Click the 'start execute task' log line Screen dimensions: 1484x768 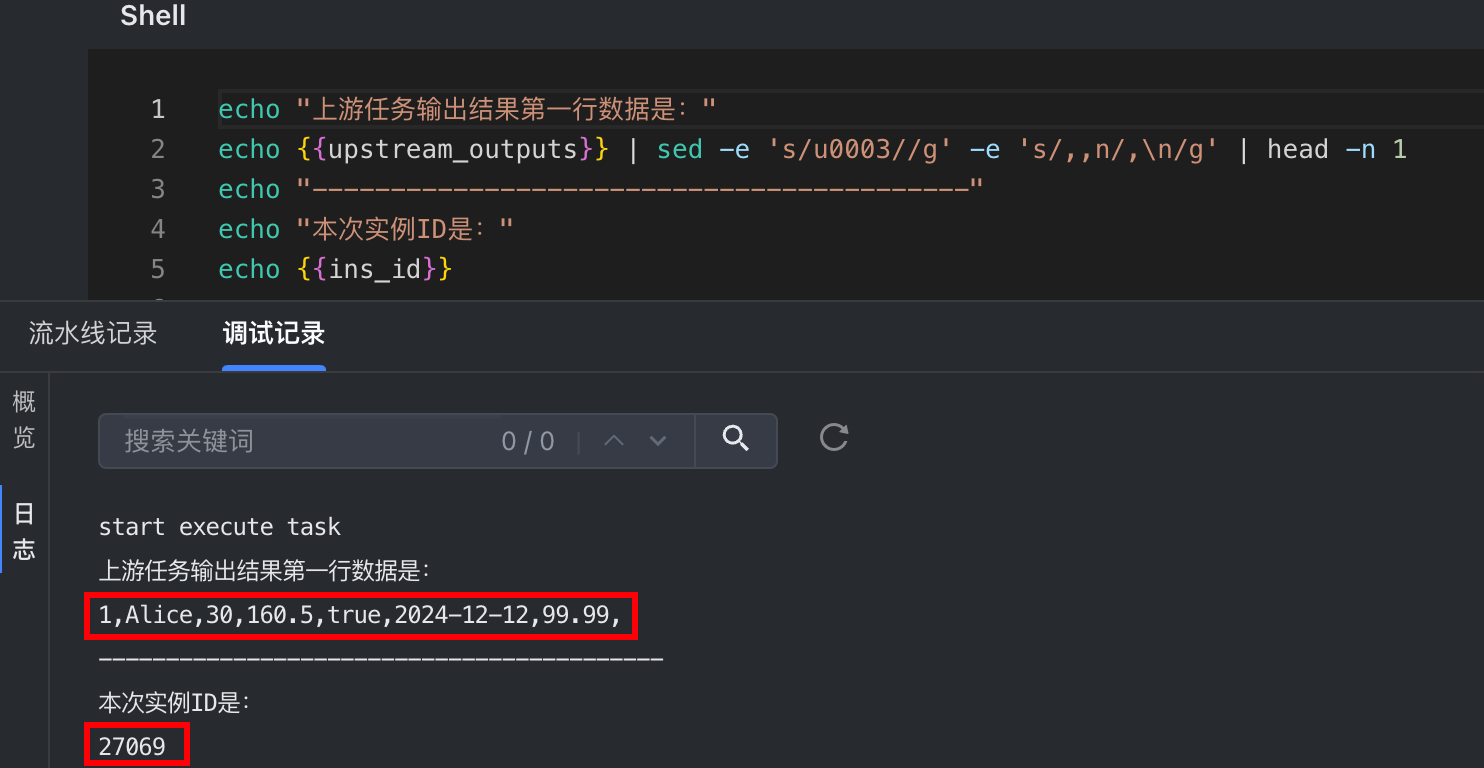(x=220, y=527)
